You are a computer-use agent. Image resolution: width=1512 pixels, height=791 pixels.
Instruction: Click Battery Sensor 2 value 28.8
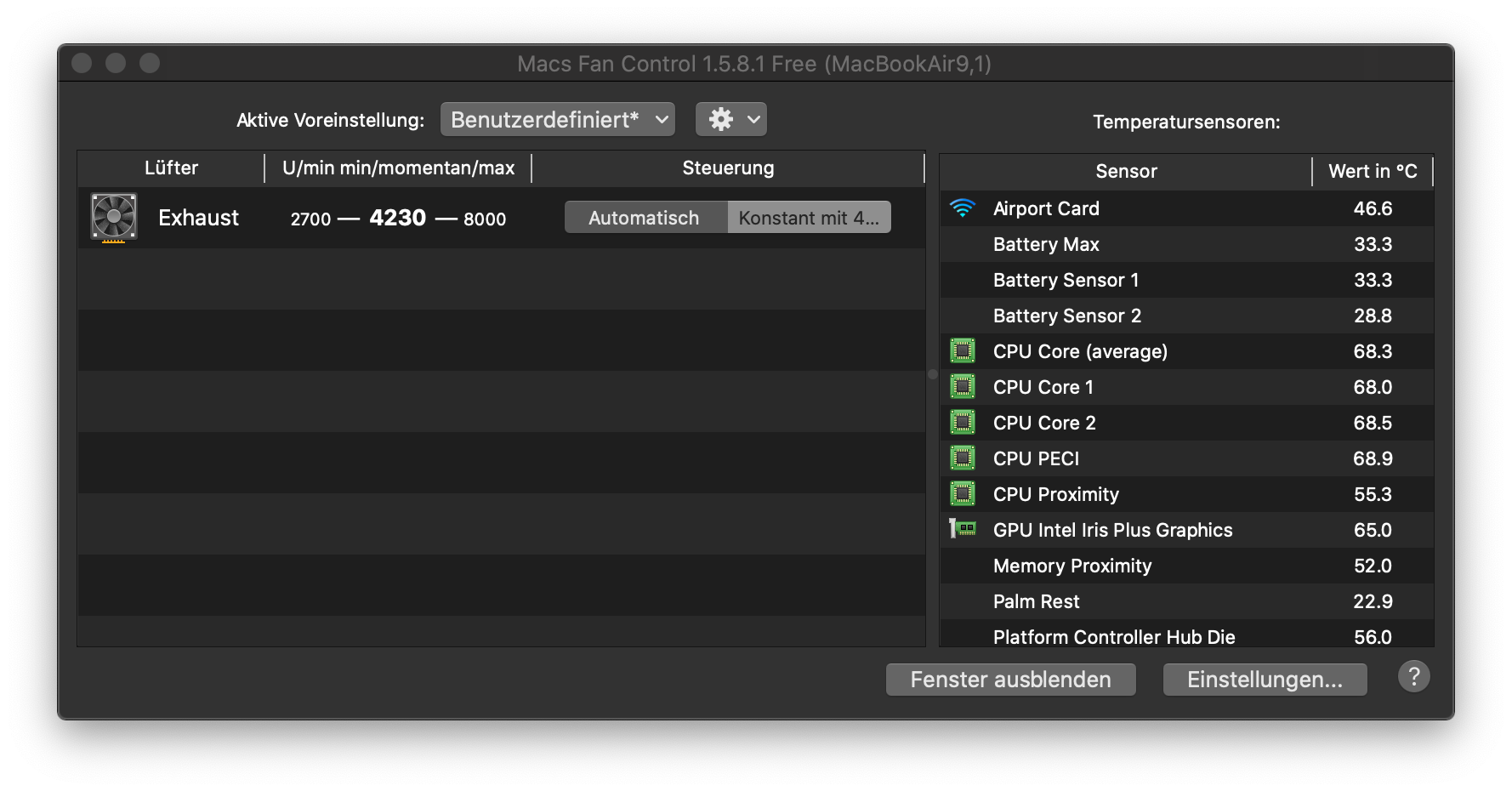point(1373,316)
